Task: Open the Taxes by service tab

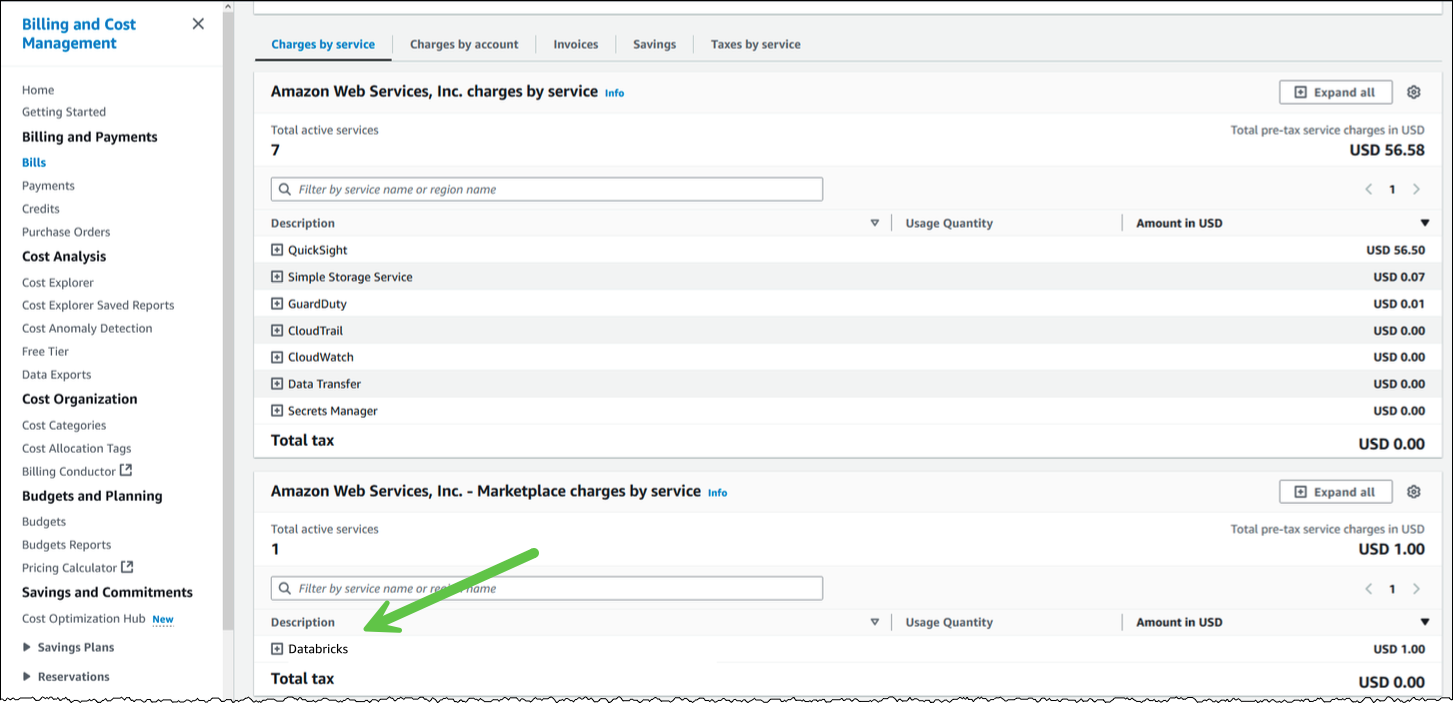Action: pyautogui.click(x=756, y=44)
